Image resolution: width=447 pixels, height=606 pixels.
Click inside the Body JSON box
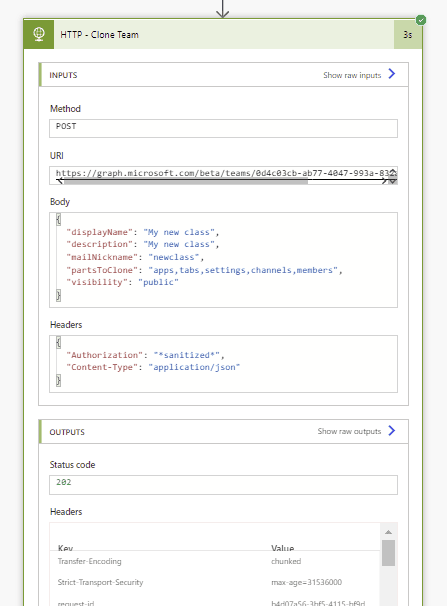tap(223, 260)
